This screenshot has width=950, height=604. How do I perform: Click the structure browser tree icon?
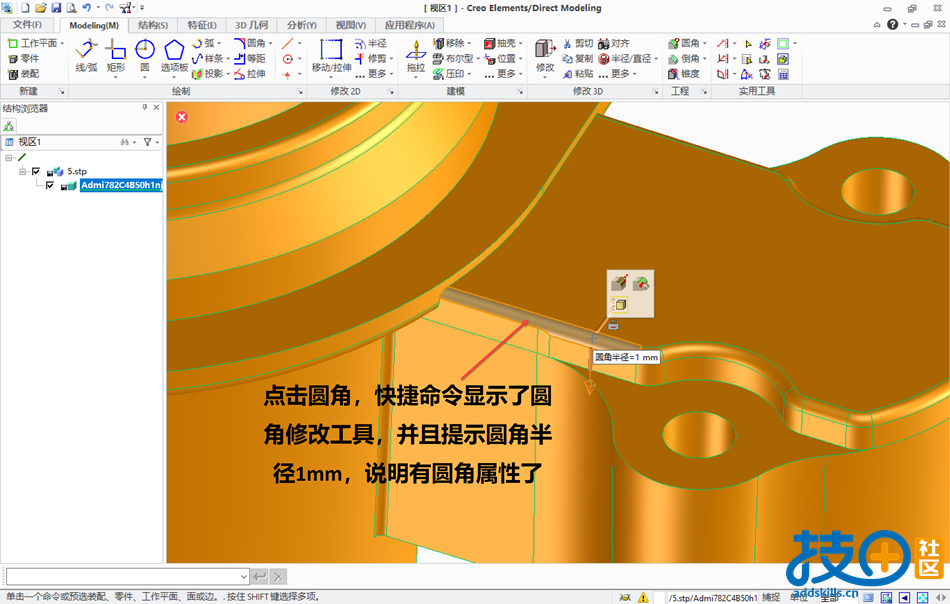point(8,126)
